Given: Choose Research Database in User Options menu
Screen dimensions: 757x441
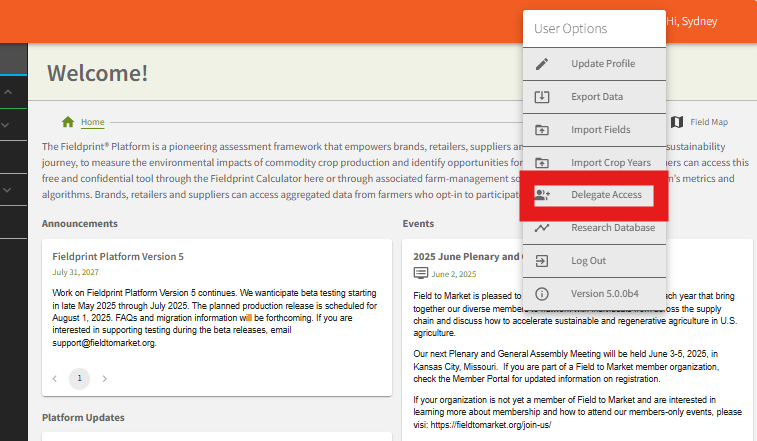Looking at the screenshot, I should 613,228.
